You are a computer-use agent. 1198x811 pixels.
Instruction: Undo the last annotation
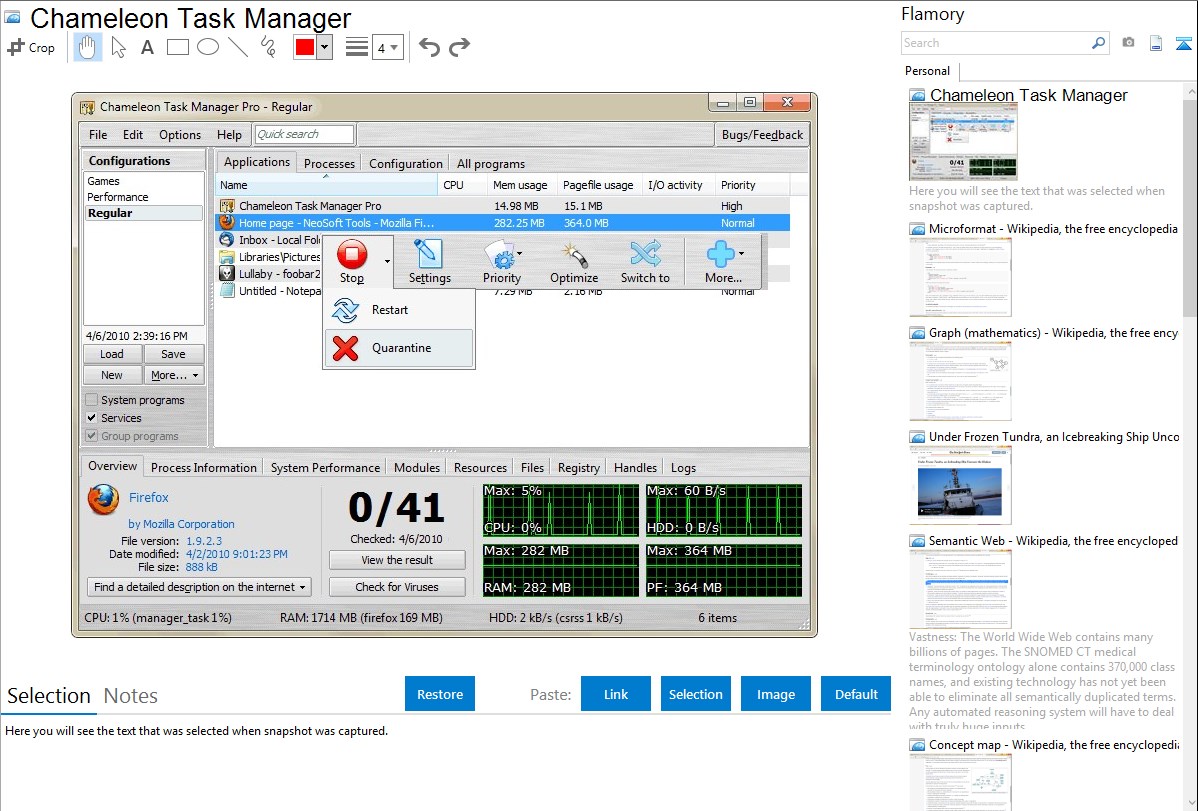click(x=429, y=47)
